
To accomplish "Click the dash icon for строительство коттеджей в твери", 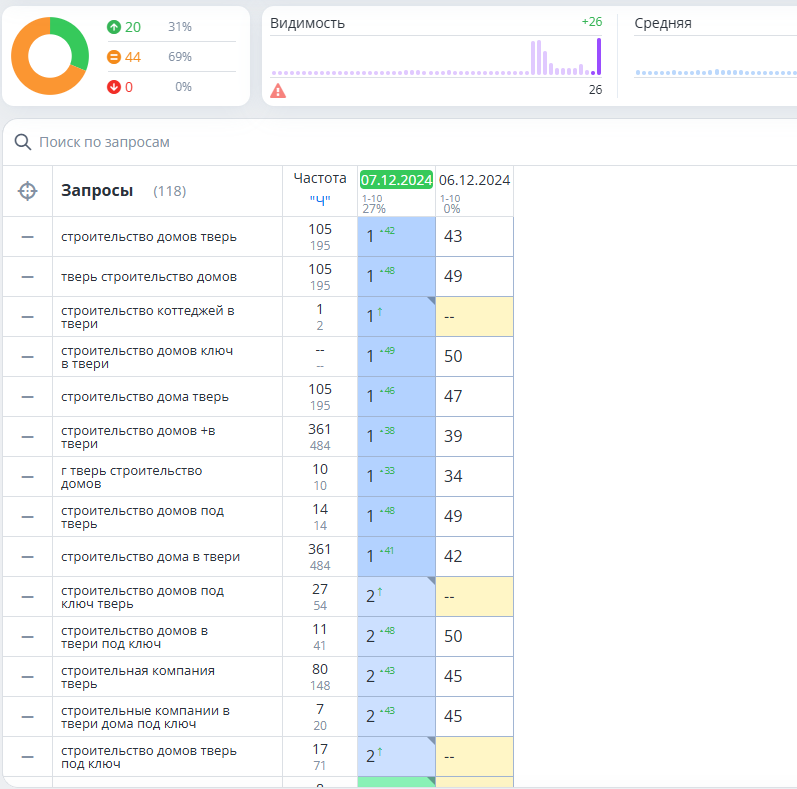I will 27,317.
